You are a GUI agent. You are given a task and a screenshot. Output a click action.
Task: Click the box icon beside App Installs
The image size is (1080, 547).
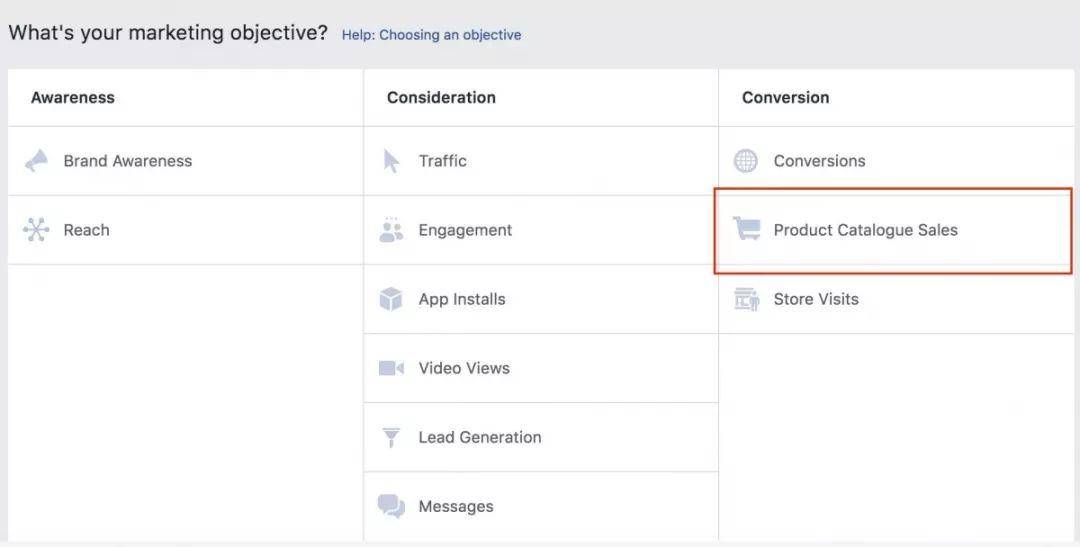tap(391, 299)
